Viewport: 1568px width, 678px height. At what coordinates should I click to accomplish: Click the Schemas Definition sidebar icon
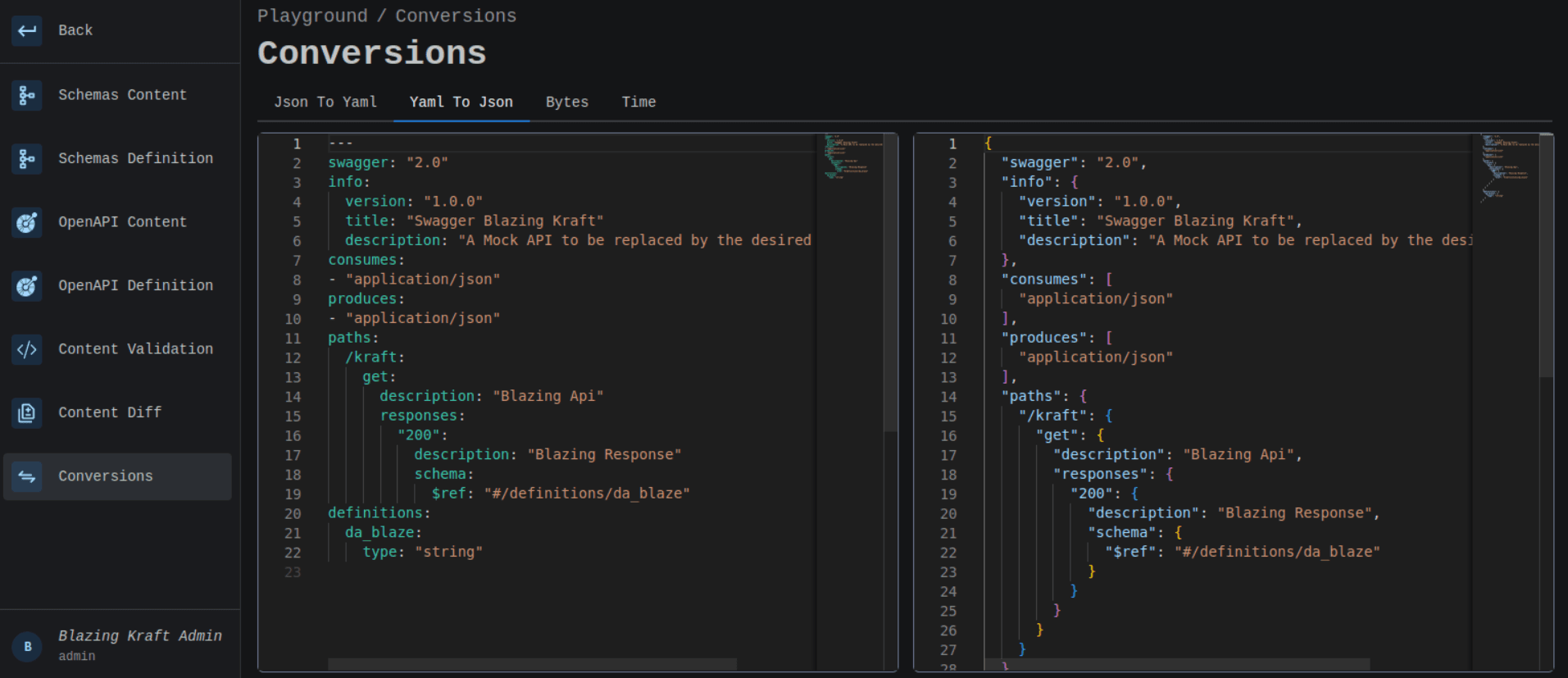(x=27, y=158)
